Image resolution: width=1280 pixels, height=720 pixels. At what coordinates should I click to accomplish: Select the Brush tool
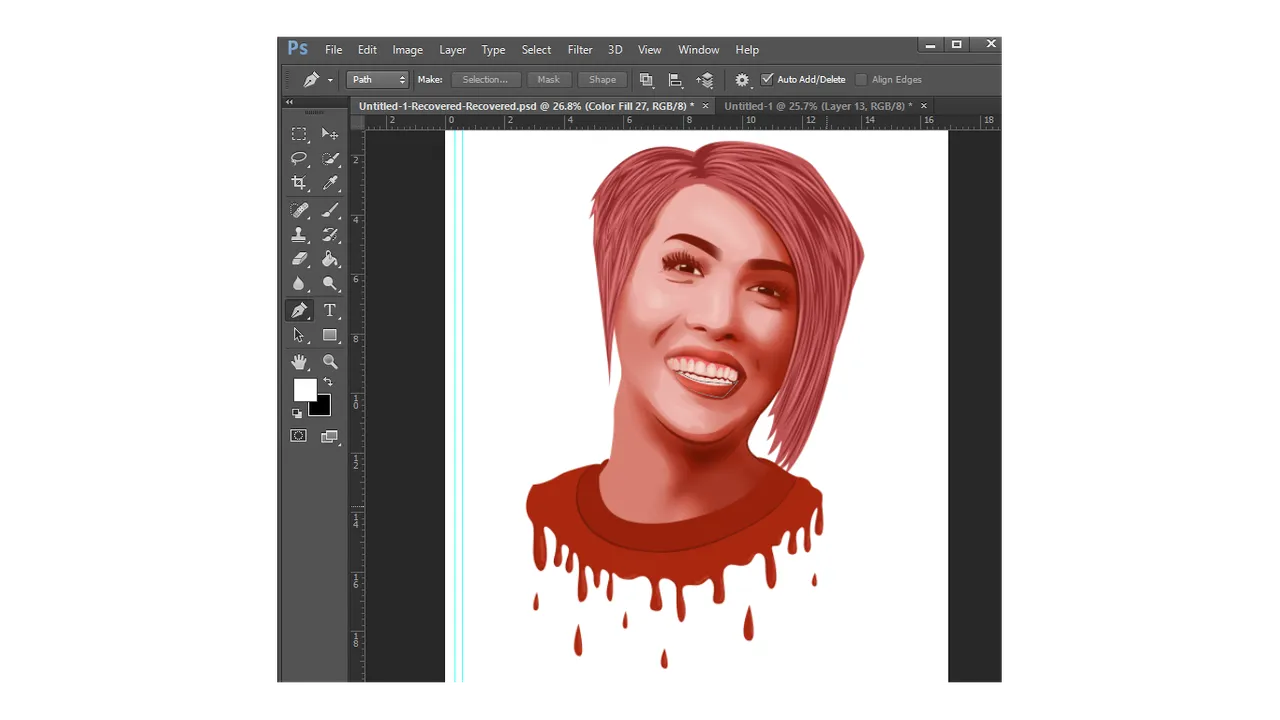point(330,210)
